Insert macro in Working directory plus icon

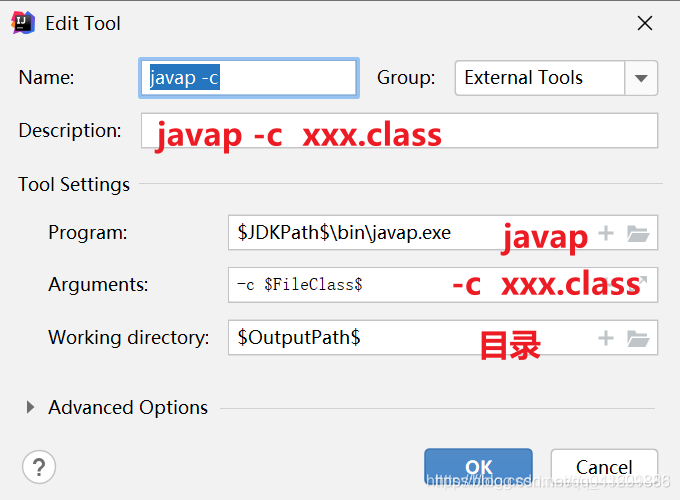click(x=606, y=338)
